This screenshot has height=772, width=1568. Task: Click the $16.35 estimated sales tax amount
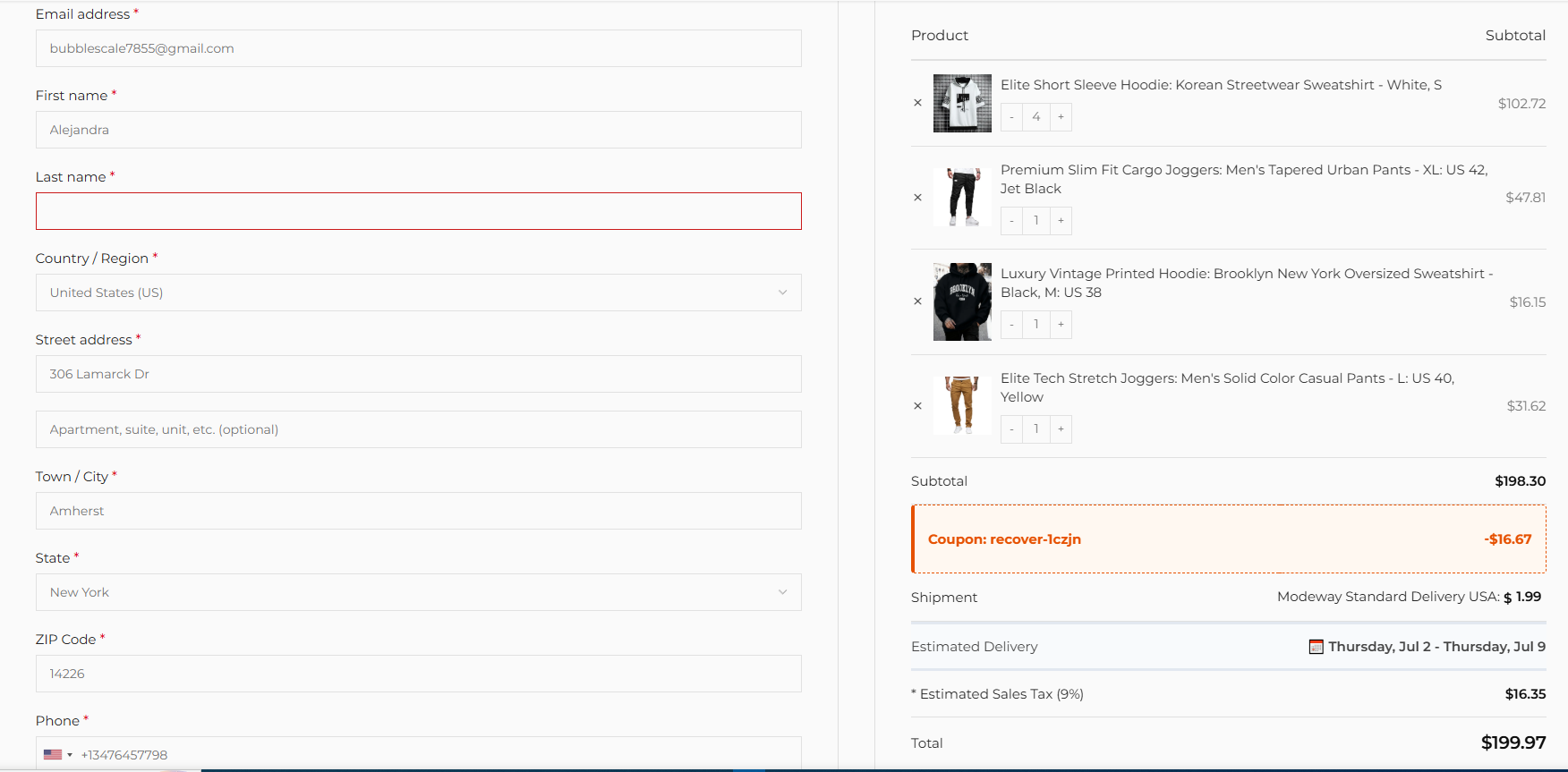coord(1525,694)
